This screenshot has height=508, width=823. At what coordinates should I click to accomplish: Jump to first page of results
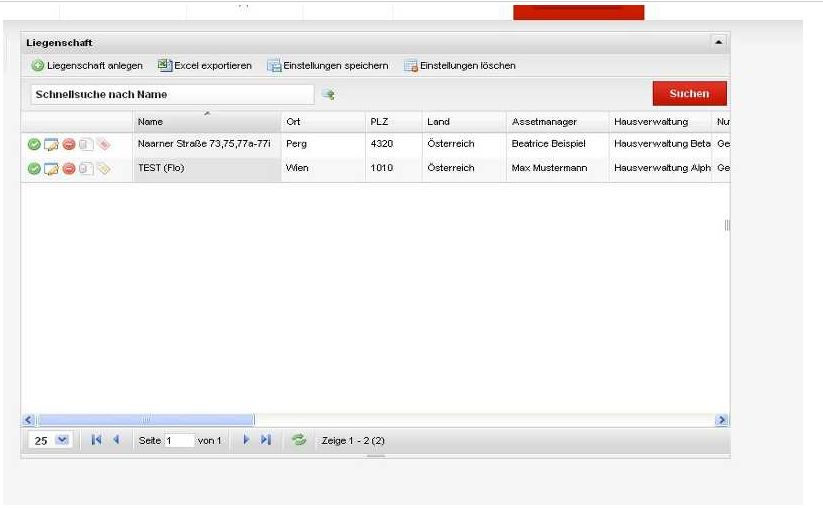97,440
